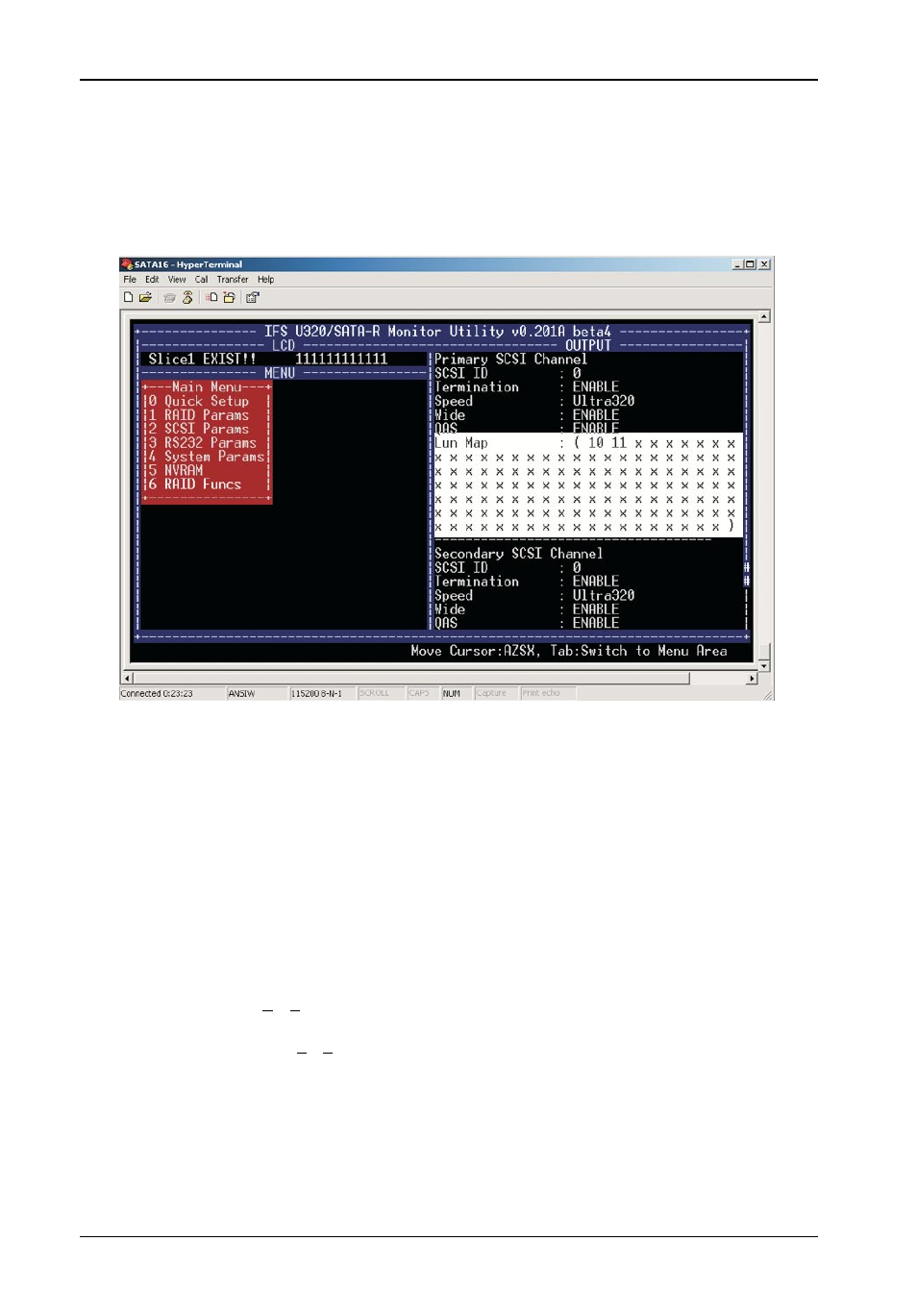Select 0 Quick Setup in Main Menu

coord(198,401)
